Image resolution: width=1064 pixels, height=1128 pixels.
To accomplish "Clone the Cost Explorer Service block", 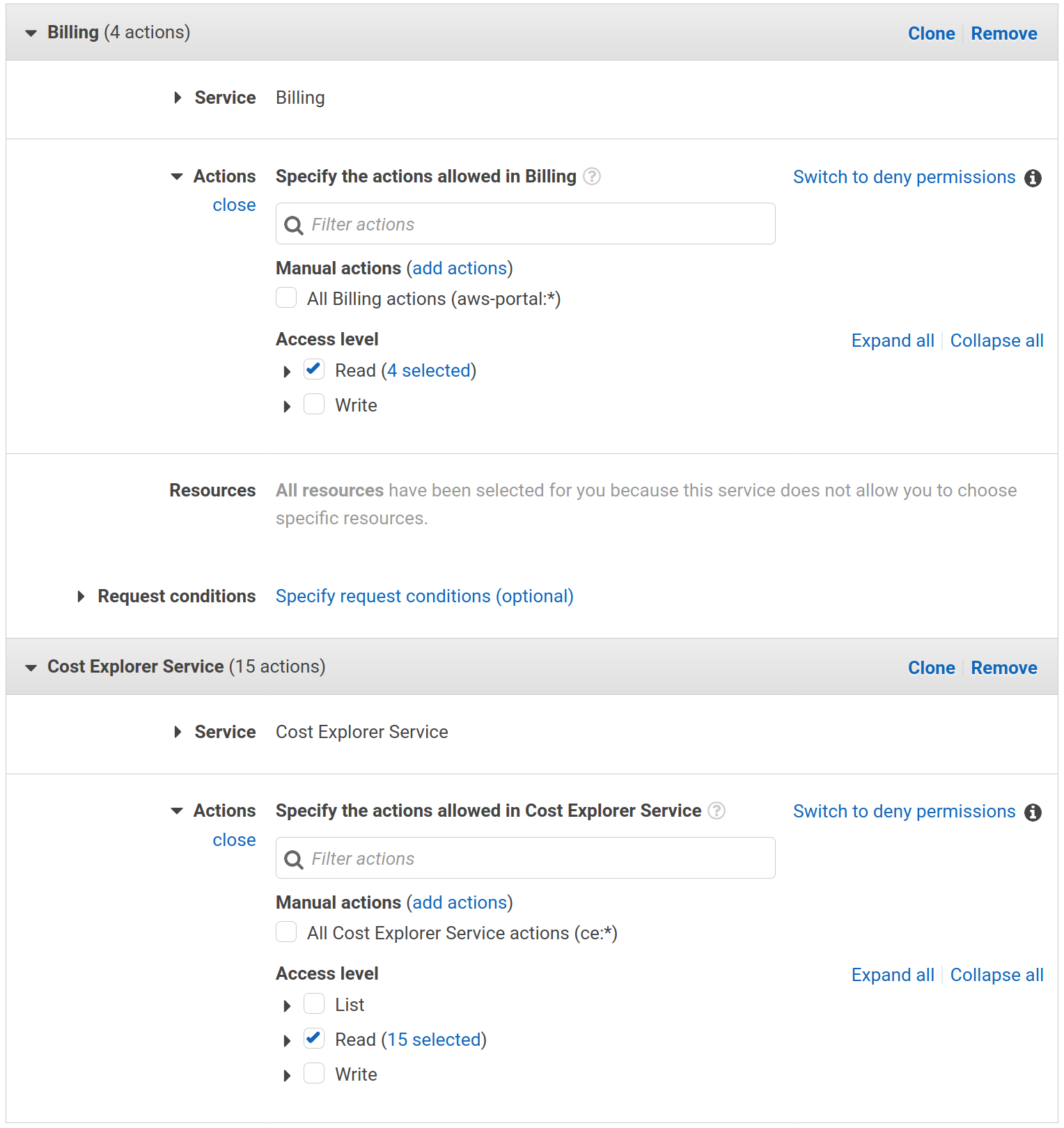I will tap(931, 668).
